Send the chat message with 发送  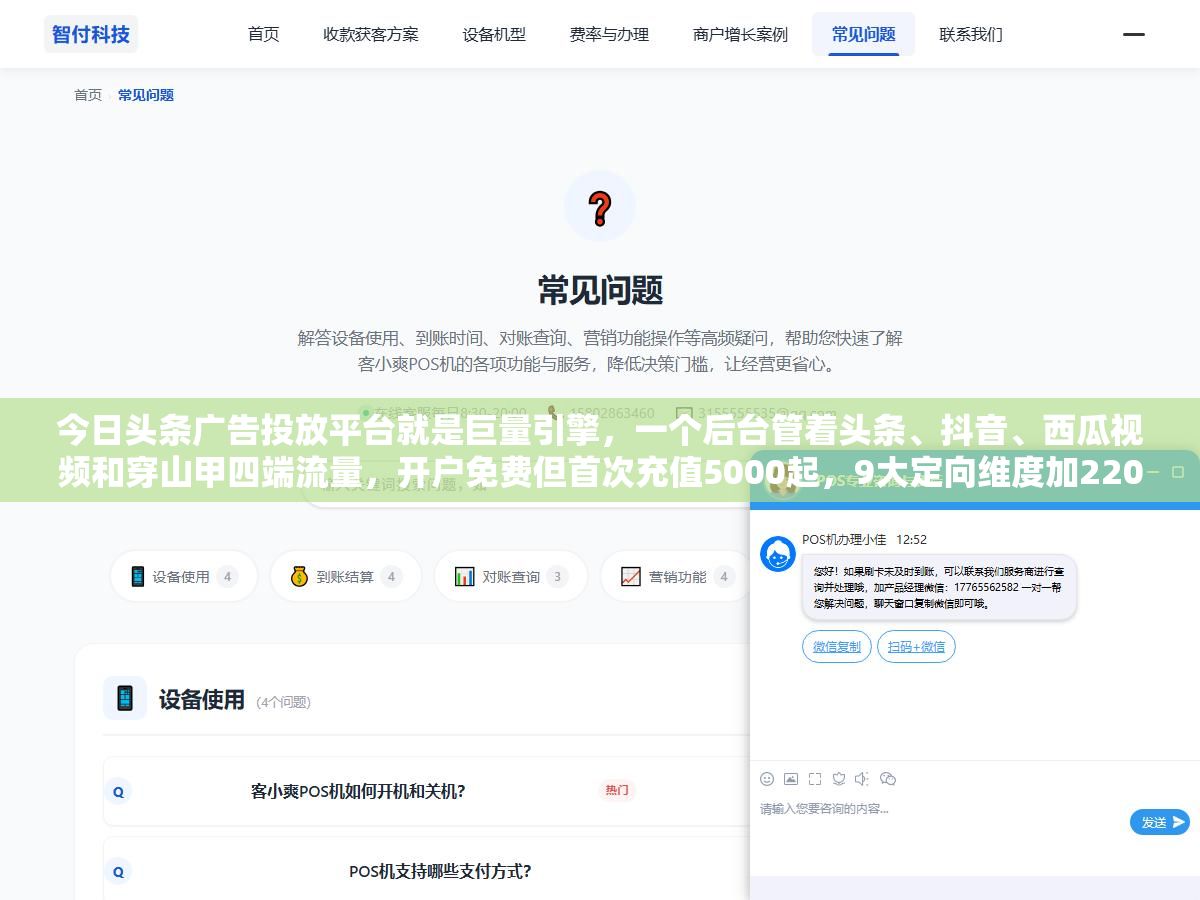(1160, 822)
